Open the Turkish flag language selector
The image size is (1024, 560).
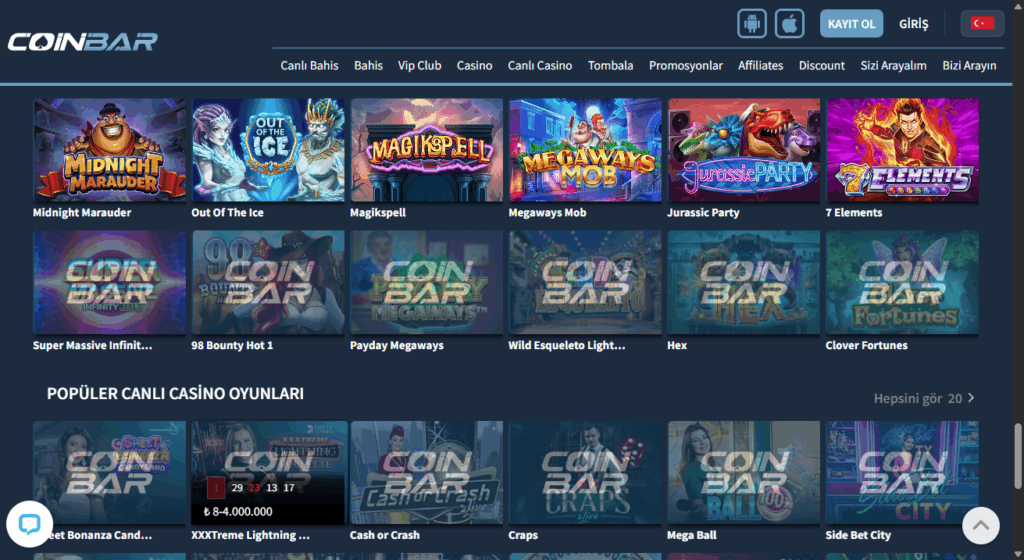(x=982, y=23)
